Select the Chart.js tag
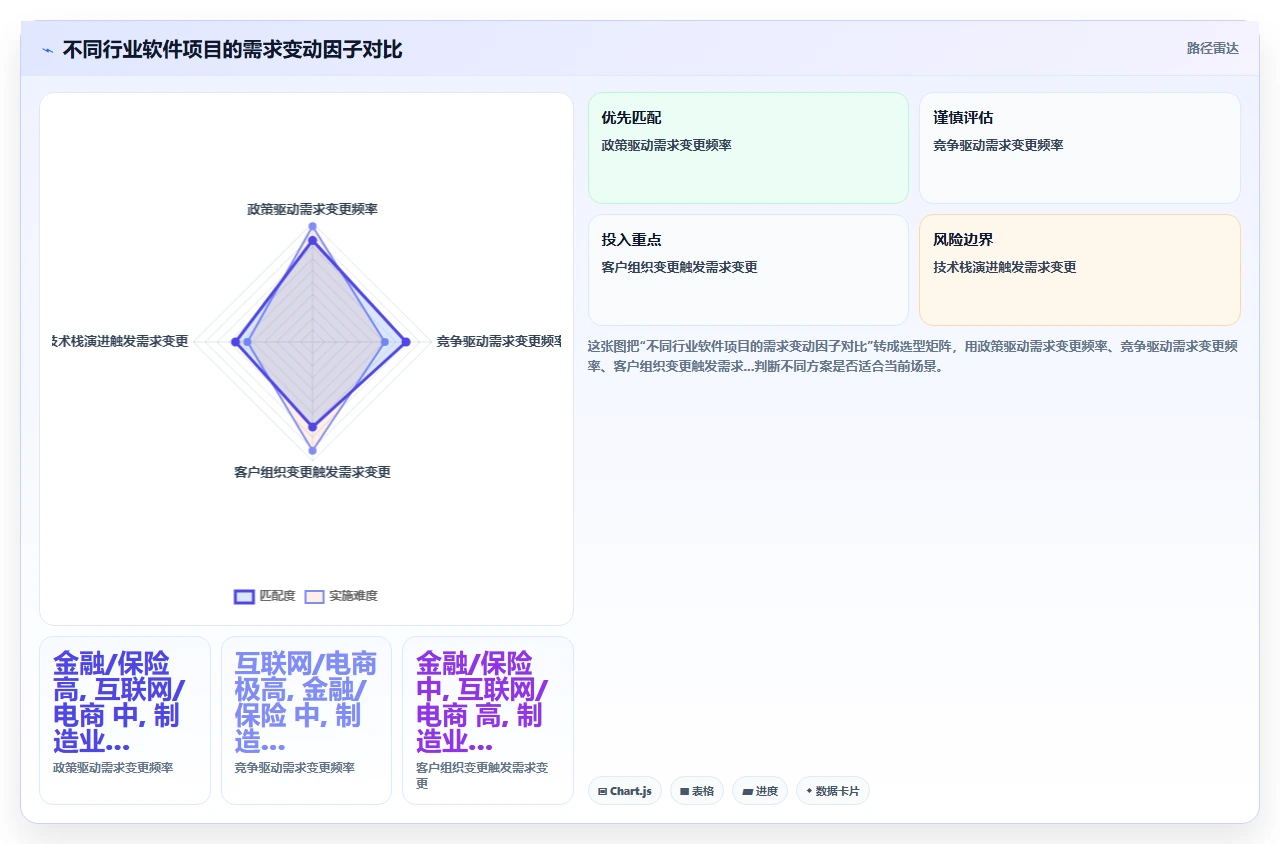The image size is (1280, 844). 625,791
